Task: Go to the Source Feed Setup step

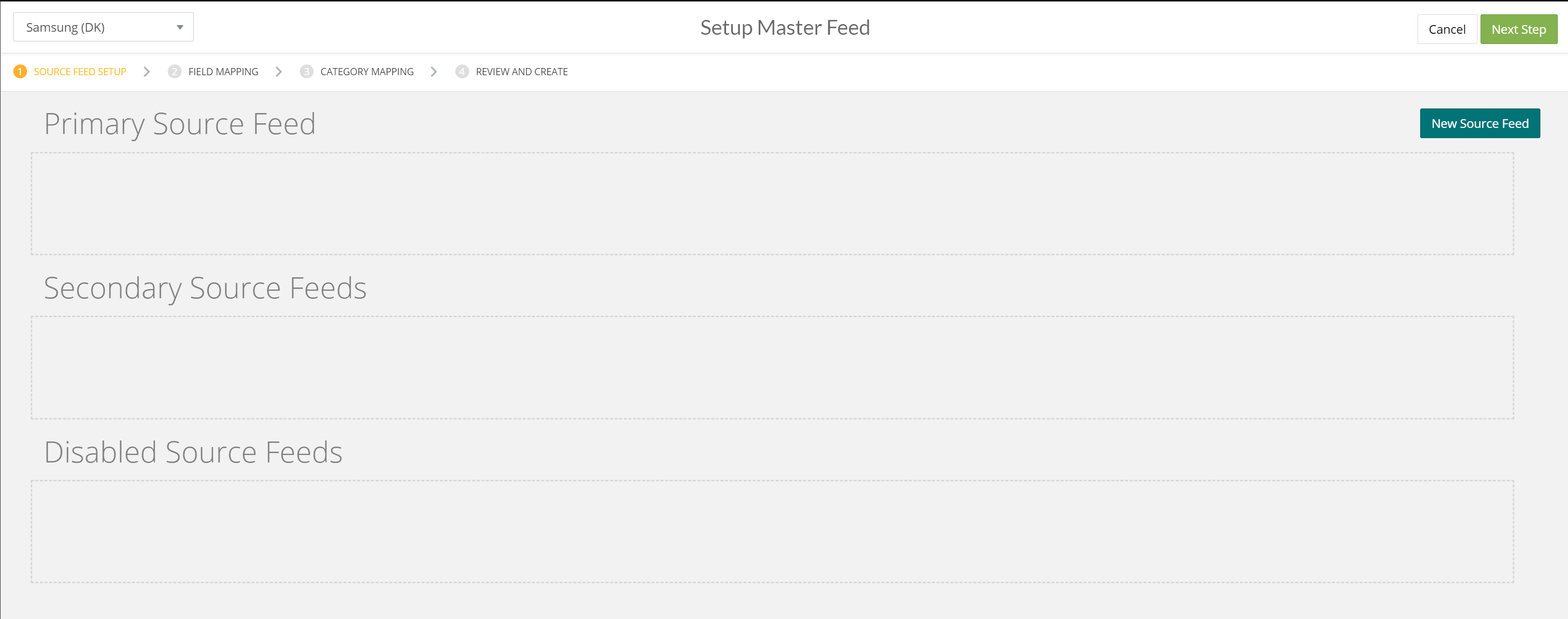Action: [x=80, y=72]
